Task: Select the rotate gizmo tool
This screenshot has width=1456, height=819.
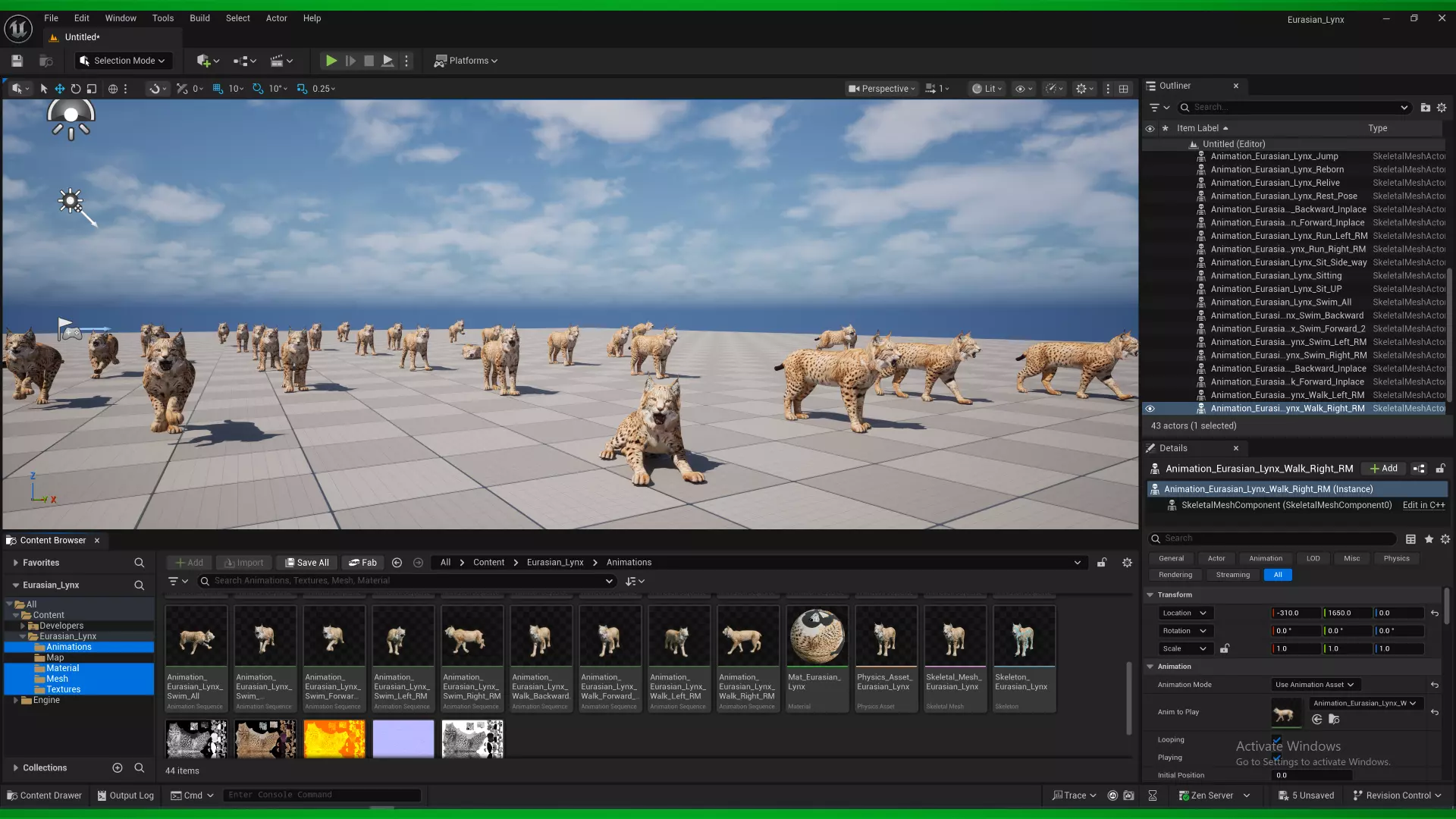Action: tap(75, 89)
